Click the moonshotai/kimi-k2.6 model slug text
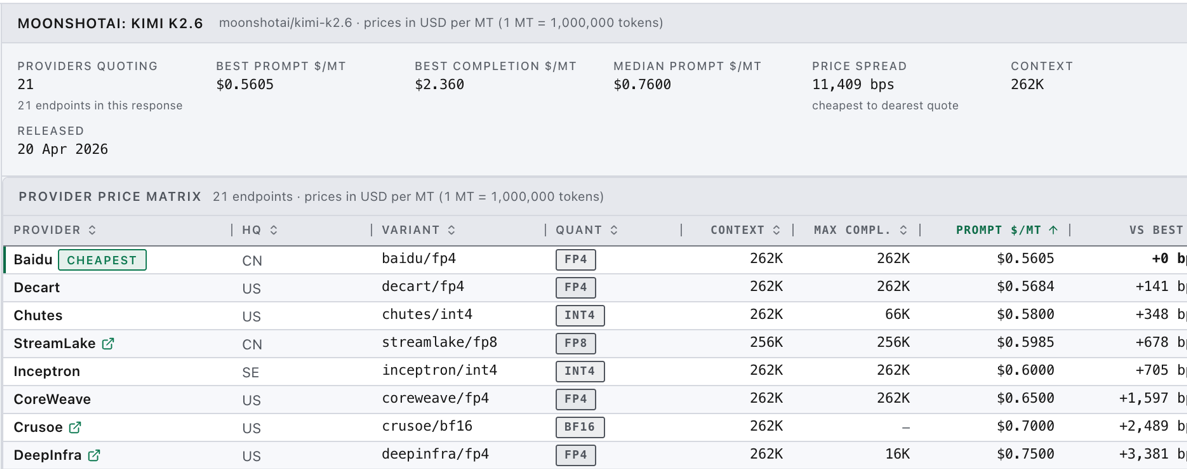This screenshot has width=1187, height=469. coord(287,23)
